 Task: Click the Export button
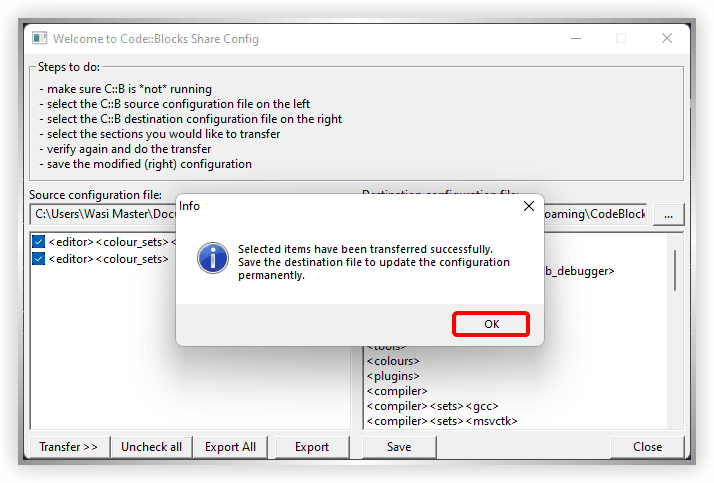tap(312, 447)
